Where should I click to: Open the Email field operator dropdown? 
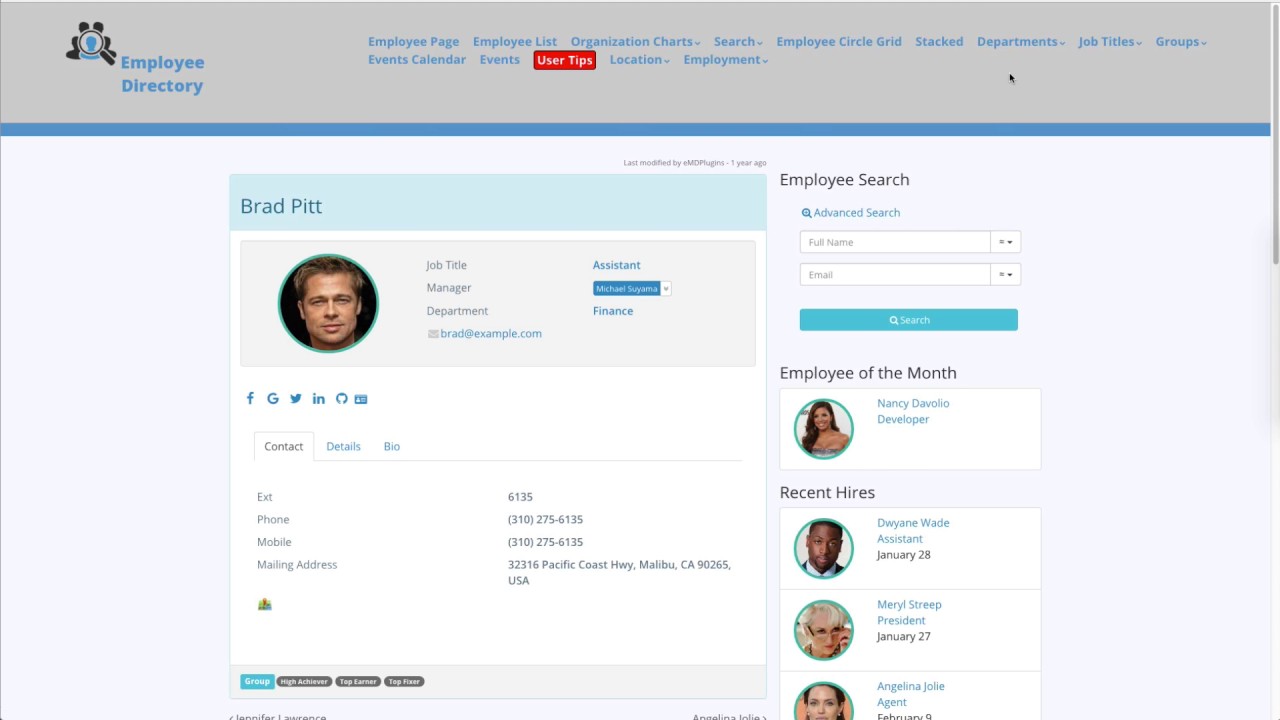(x=1005, y=274)
